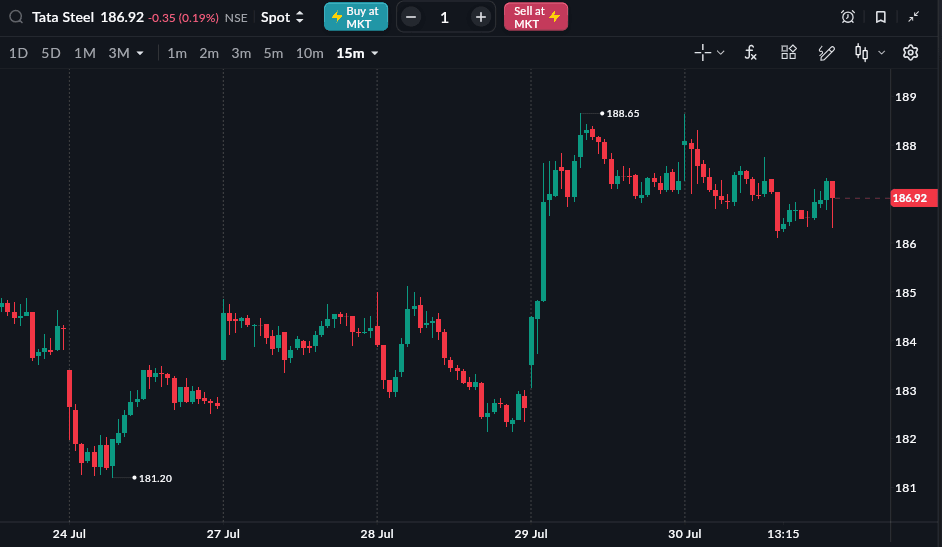Buy Tata Steel at market

[356, 17]
